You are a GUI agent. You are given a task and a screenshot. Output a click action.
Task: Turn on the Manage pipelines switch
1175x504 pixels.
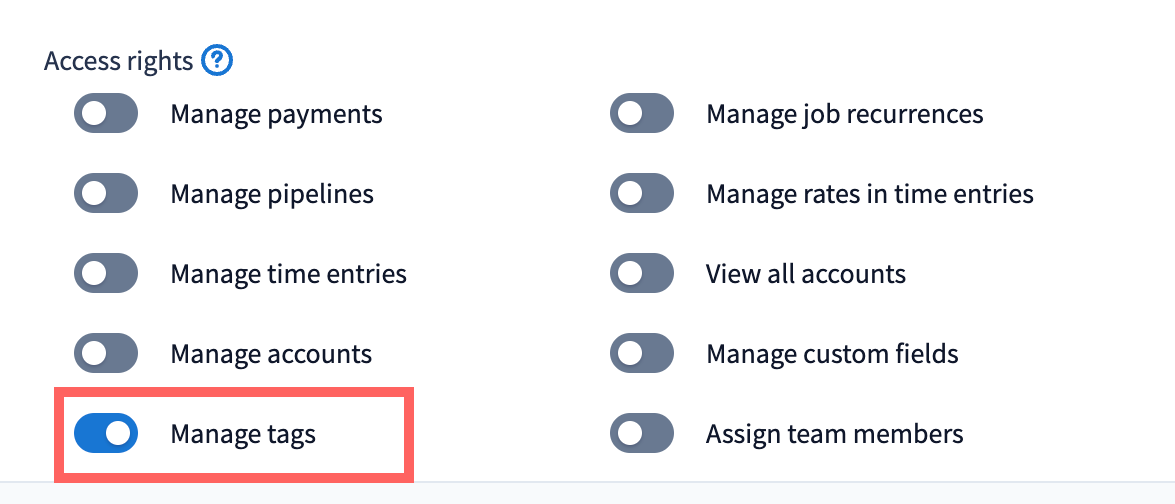(105, 194)
